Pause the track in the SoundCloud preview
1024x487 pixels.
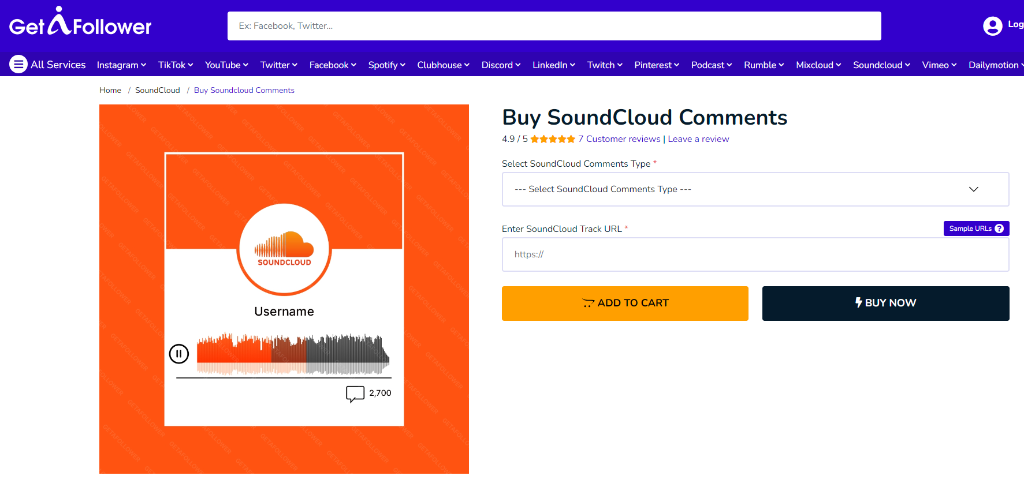point(179,354)
